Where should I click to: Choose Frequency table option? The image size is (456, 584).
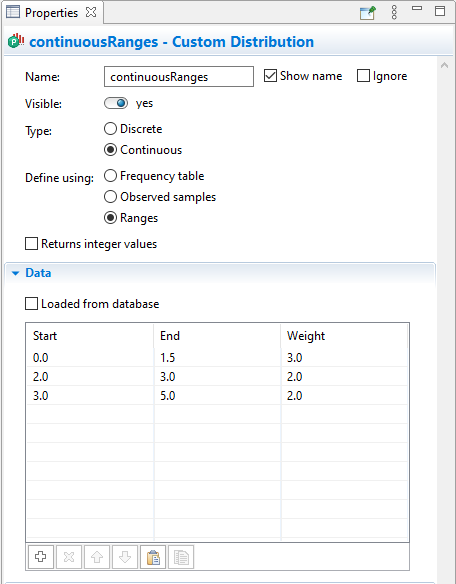point(110,176)
